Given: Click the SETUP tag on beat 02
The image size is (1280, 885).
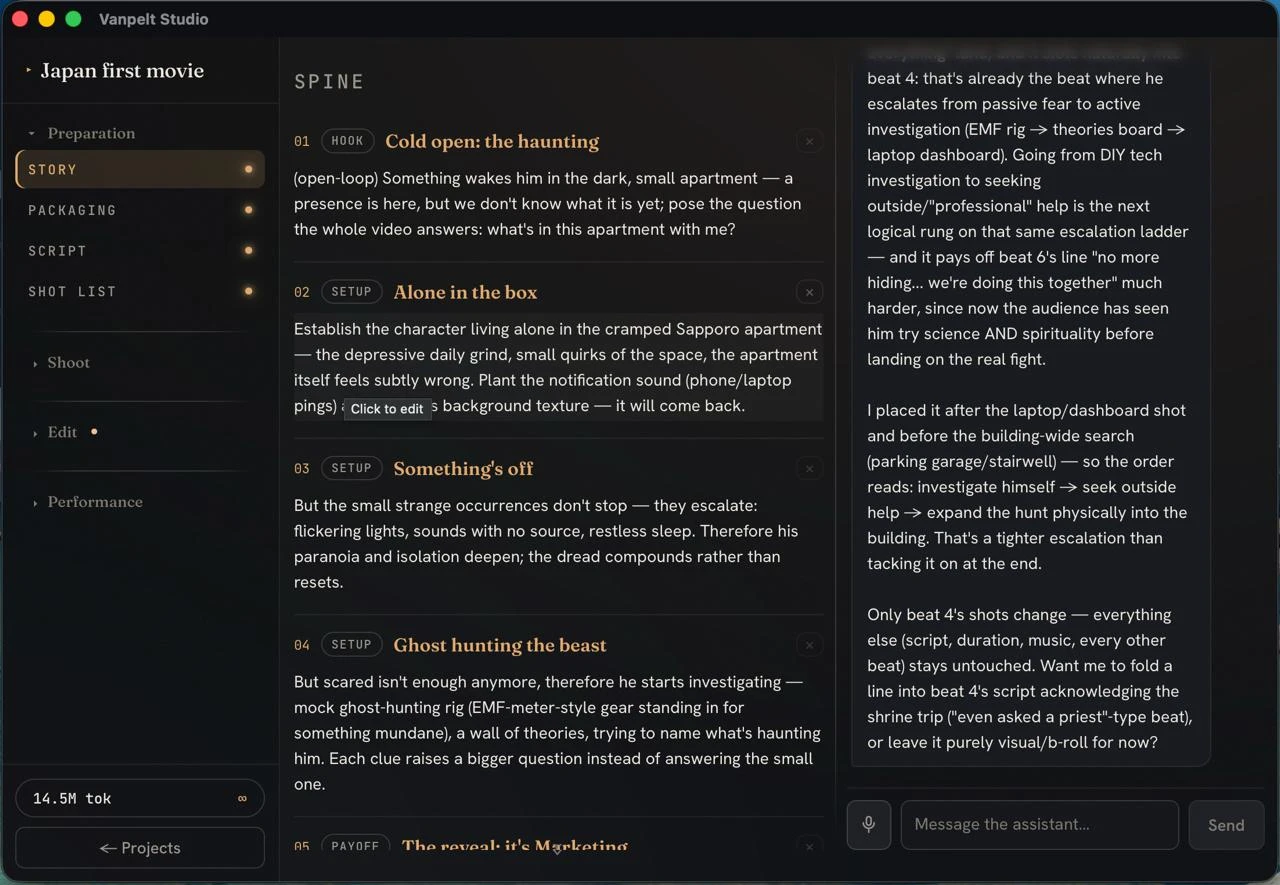Looking at the screenshot, I should [351, 292].
